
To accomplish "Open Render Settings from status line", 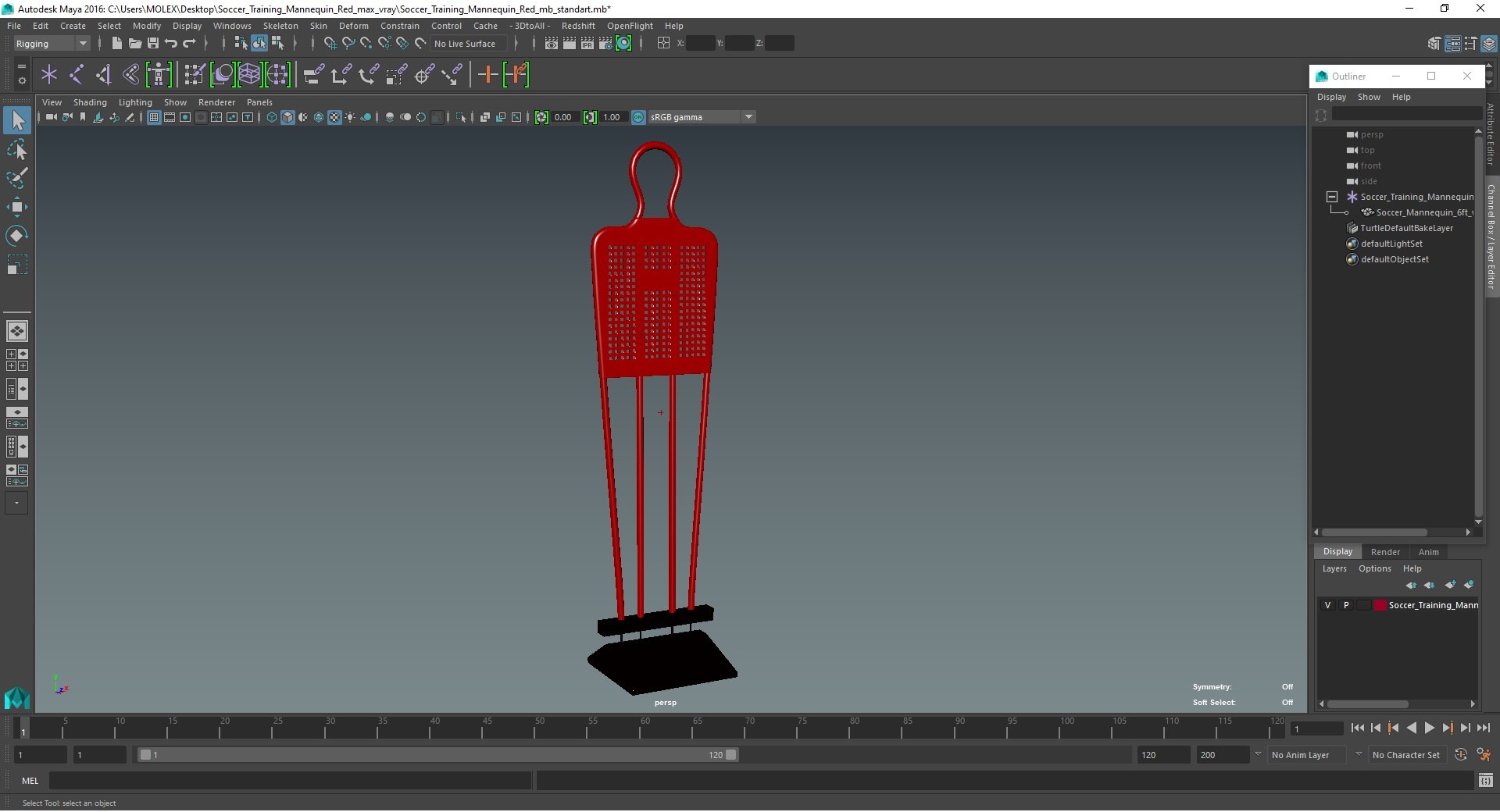I will (605, 44).
